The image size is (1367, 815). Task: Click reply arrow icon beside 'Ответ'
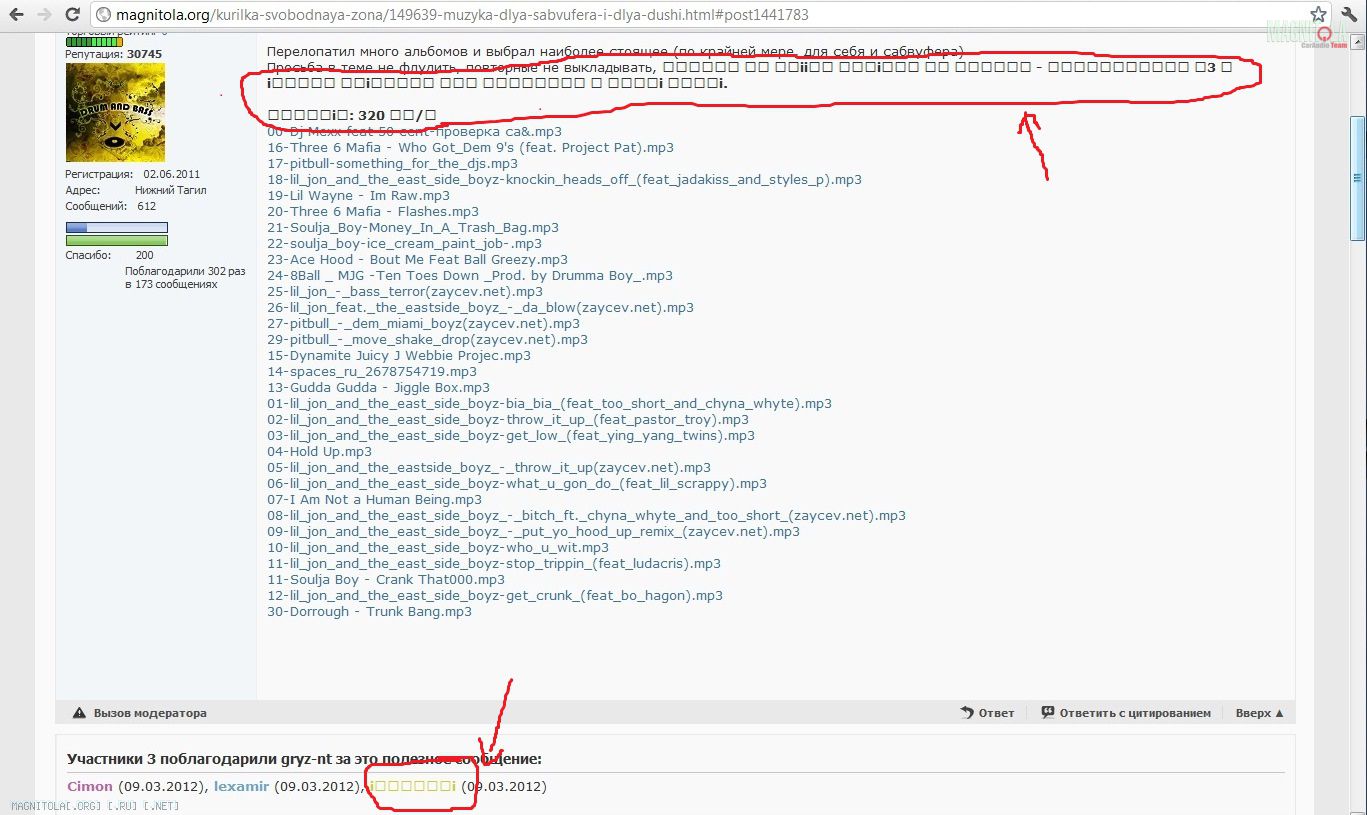pos(967,713)
